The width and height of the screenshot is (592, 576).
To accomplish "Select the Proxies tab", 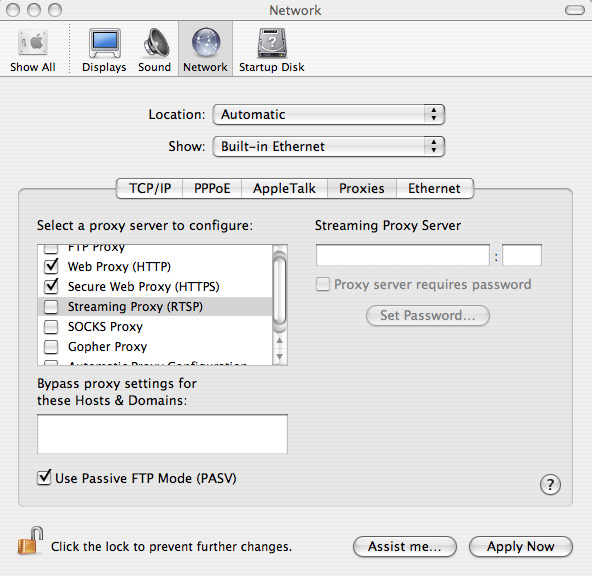I will (x=362, y=188).
